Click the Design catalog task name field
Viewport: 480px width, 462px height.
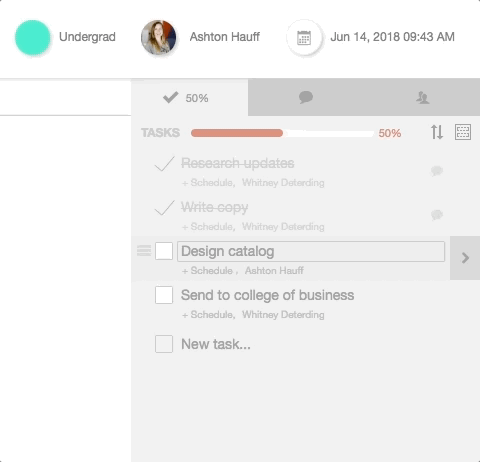coord(311,251)
